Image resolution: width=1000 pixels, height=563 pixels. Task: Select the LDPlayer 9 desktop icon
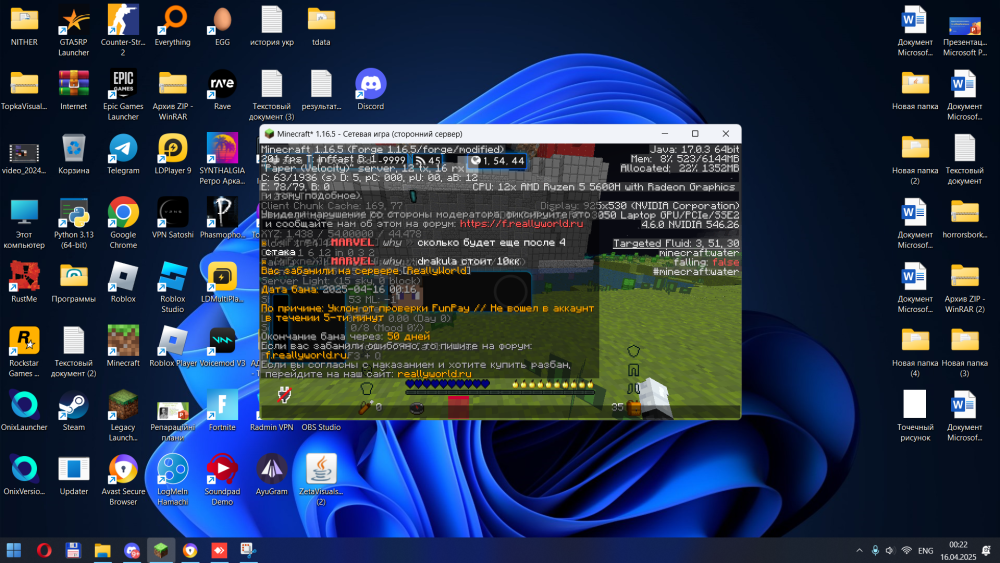coord(172,154)
